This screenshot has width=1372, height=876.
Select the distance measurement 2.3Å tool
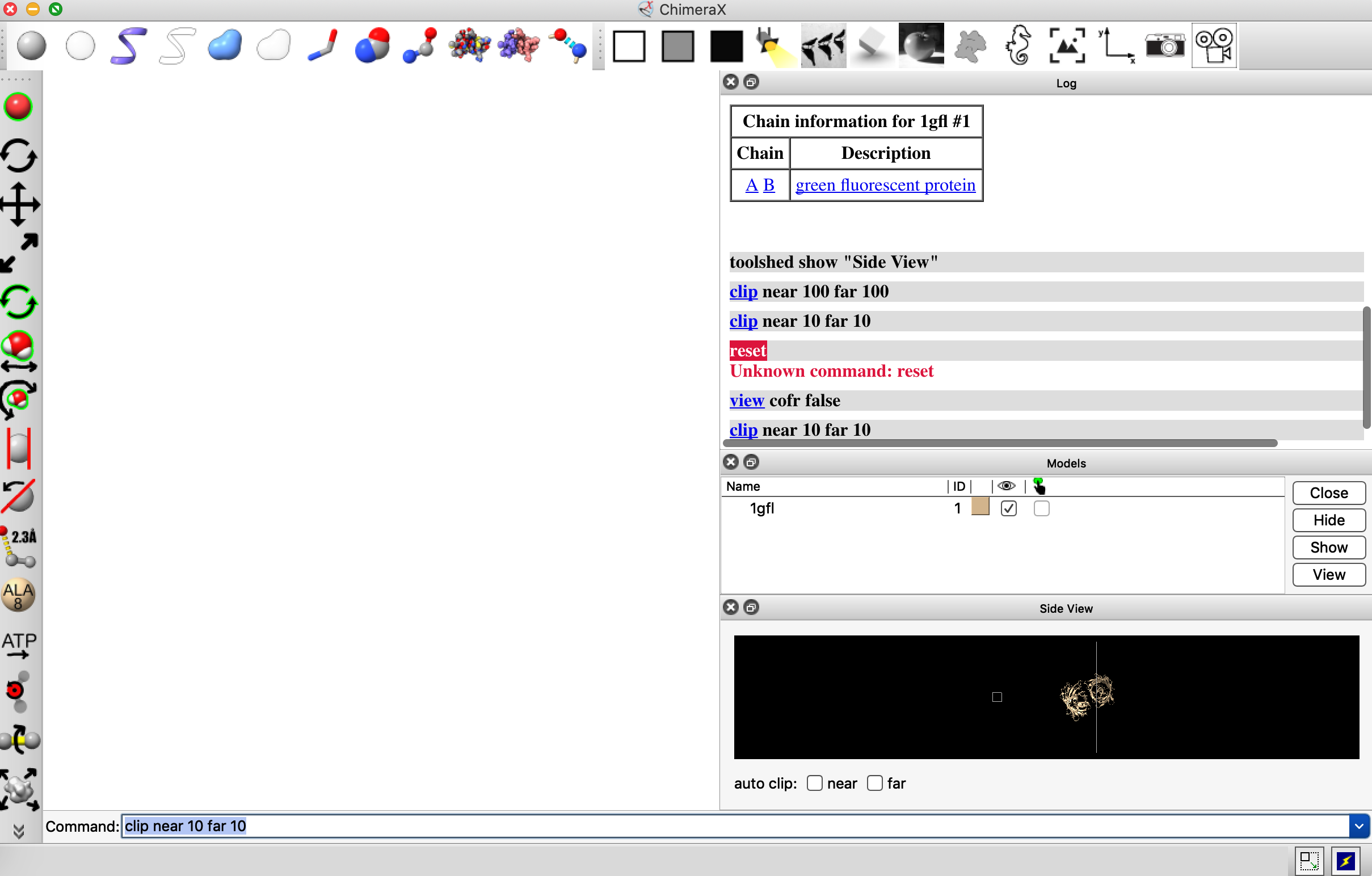click(x=19, y=546)
